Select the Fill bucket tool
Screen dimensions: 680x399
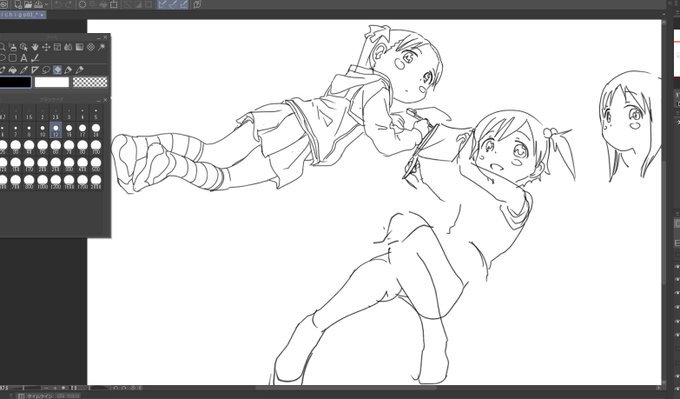tap(13, 69)
